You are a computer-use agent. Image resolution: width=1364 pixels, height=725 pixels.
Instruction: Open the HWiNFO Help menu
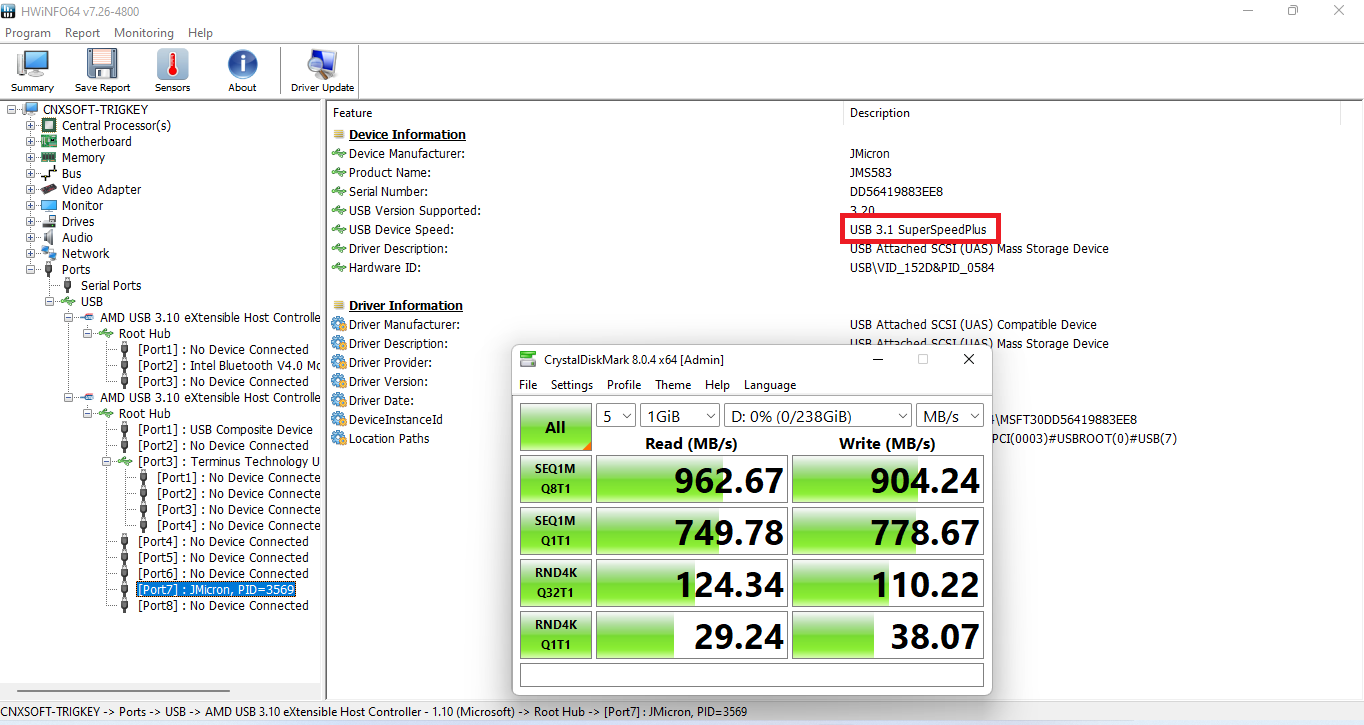[200, 33]
